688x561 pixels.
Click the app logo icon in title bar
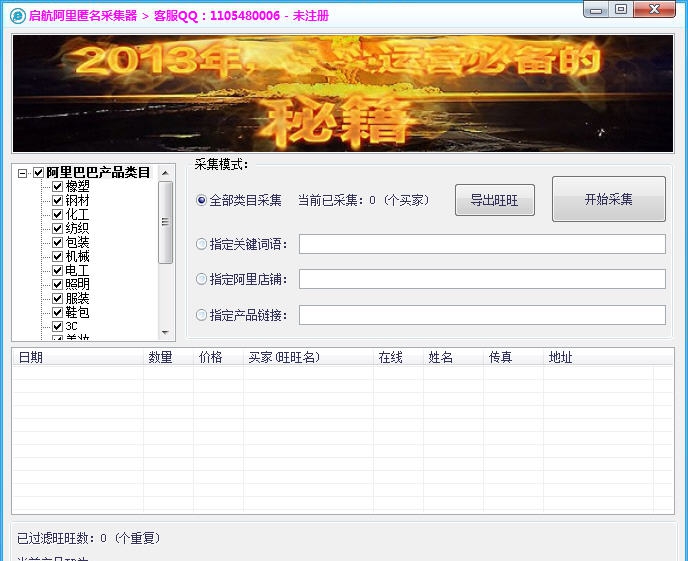pos(18,16)
